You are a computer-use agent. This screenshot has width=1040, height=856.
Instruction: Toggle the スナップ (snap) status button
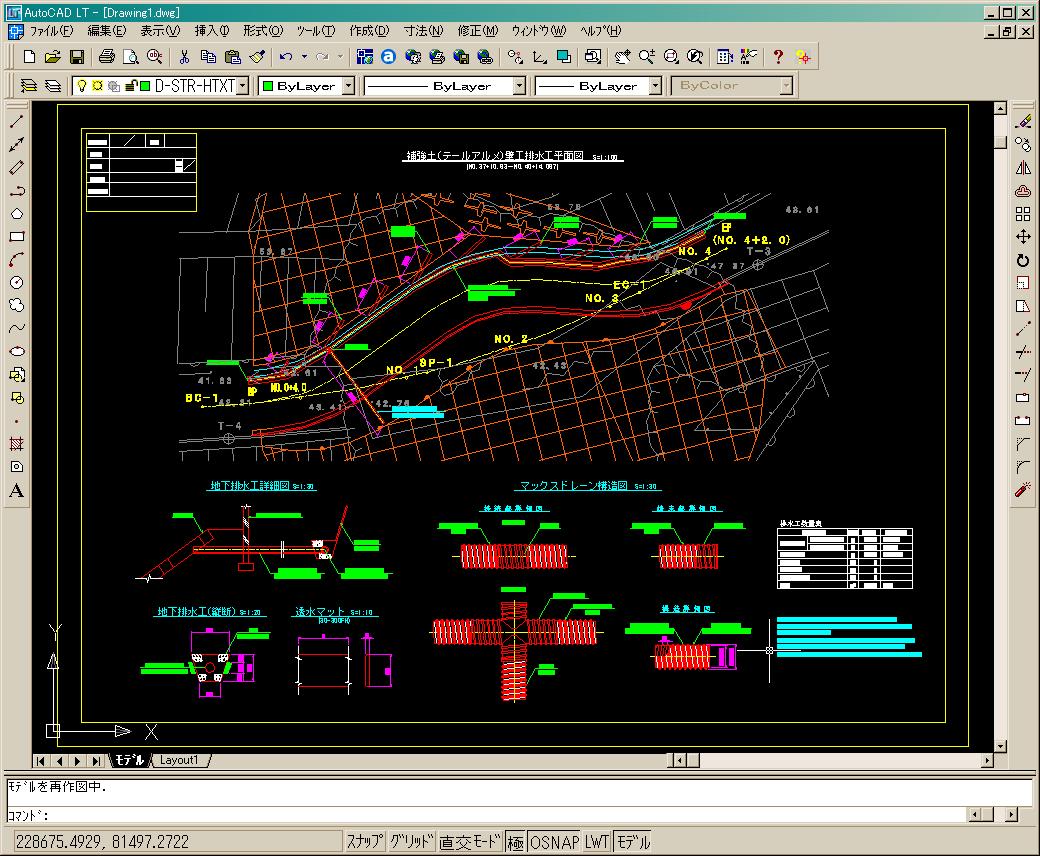click(x=364, y=842)
